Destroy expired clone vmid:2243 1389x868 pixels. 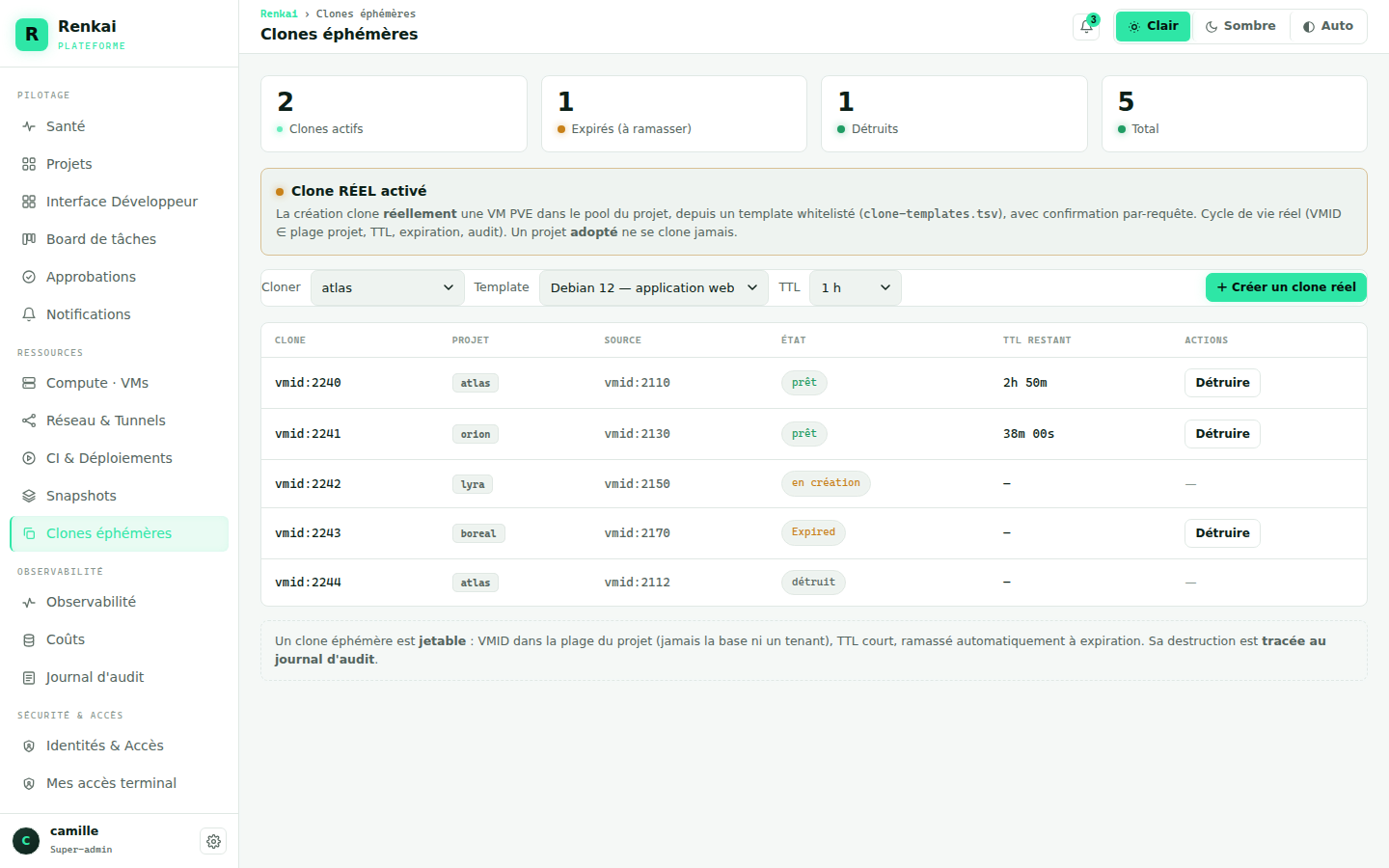(1222, 533)
